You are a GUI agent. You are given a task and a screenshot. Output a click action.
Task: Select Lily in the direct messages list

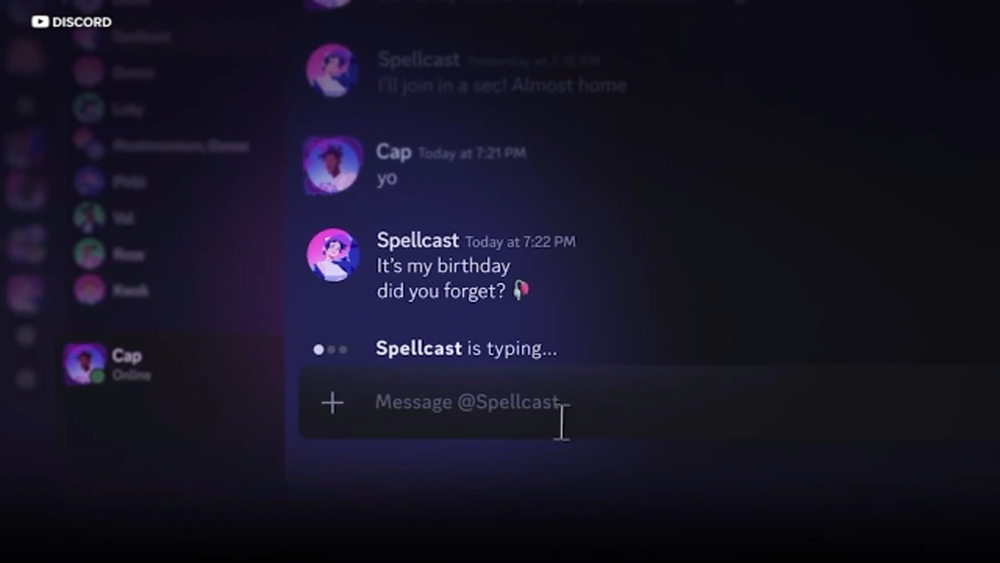coord(127,109)
